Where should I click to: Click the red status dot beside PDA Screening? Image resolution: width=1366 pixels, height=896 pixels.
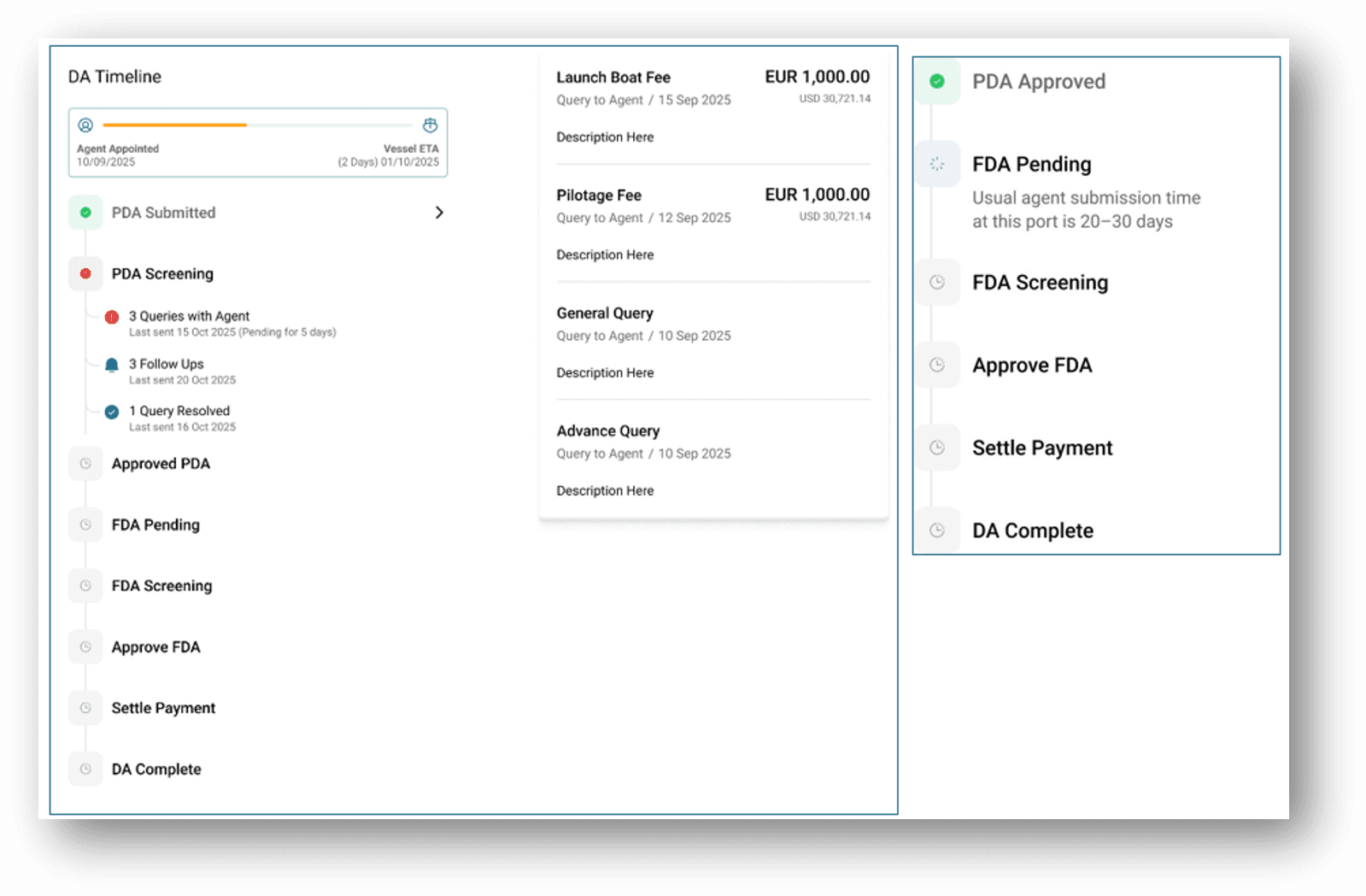tap(85, 274)
